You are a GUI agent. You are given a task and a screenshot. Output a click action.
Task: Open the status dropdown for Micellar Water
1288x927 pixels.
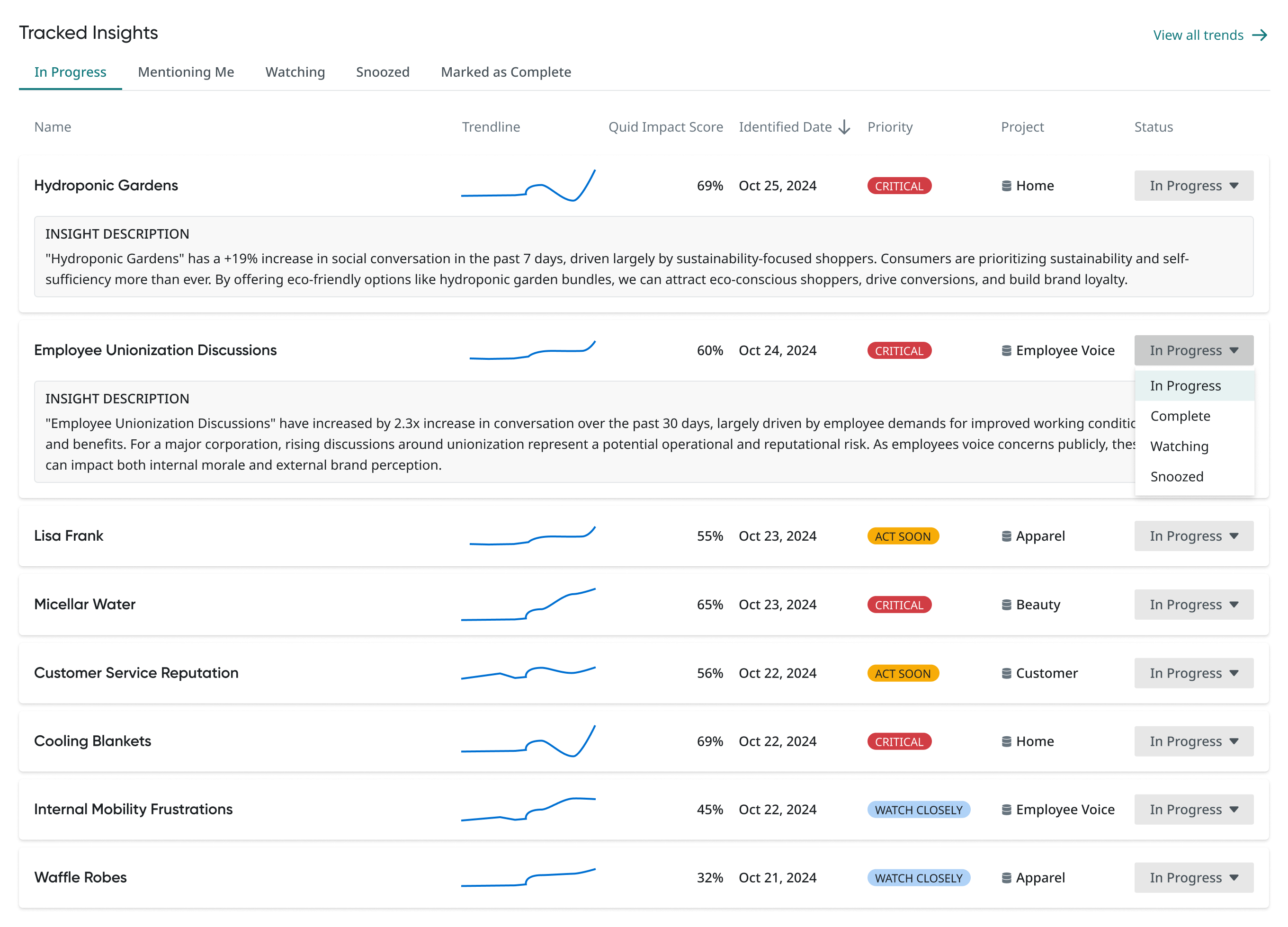point(1193,605)
